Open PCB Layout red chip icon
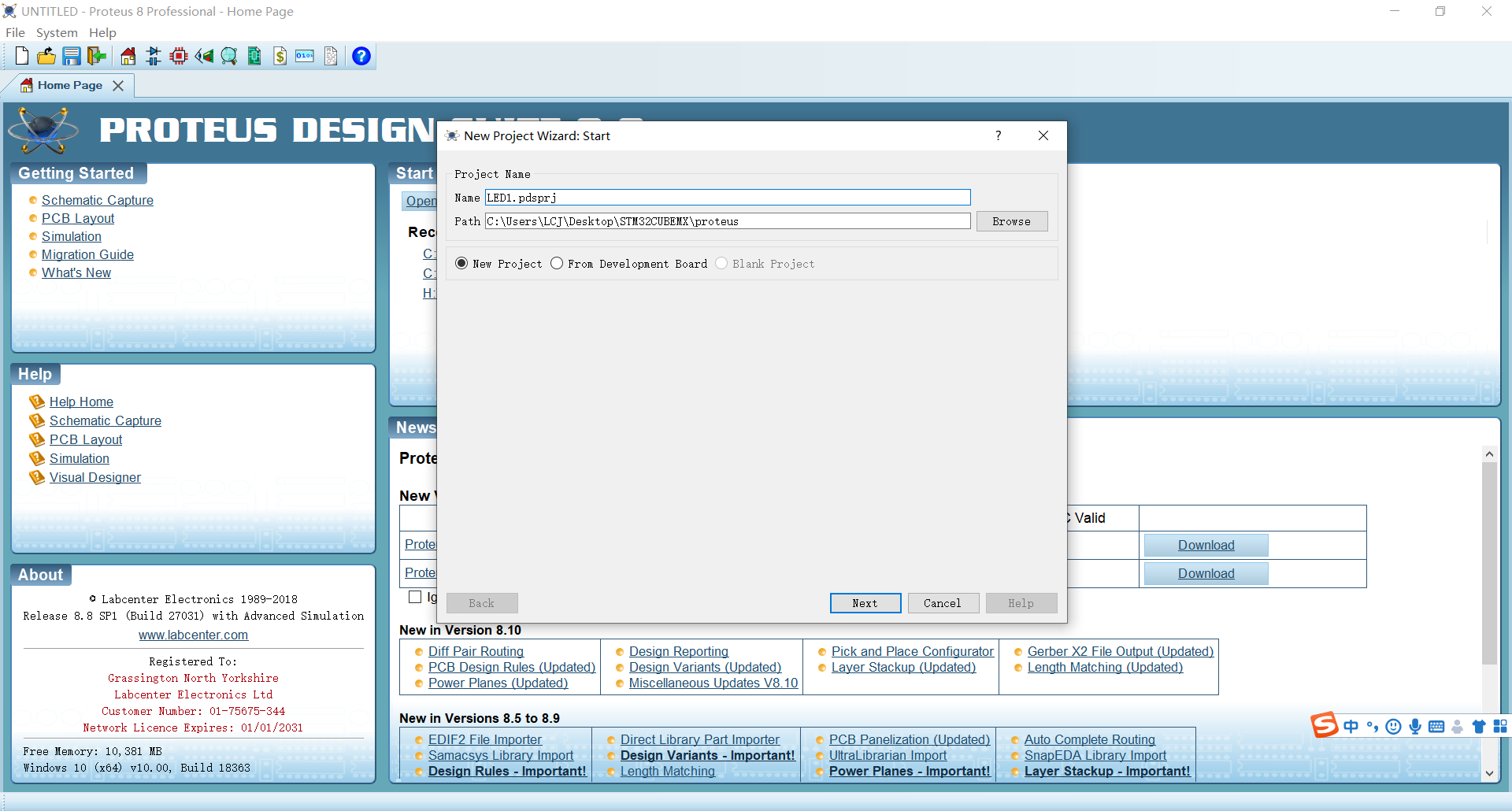This screenshot has width=1512, height=811. tap(179, 56)
